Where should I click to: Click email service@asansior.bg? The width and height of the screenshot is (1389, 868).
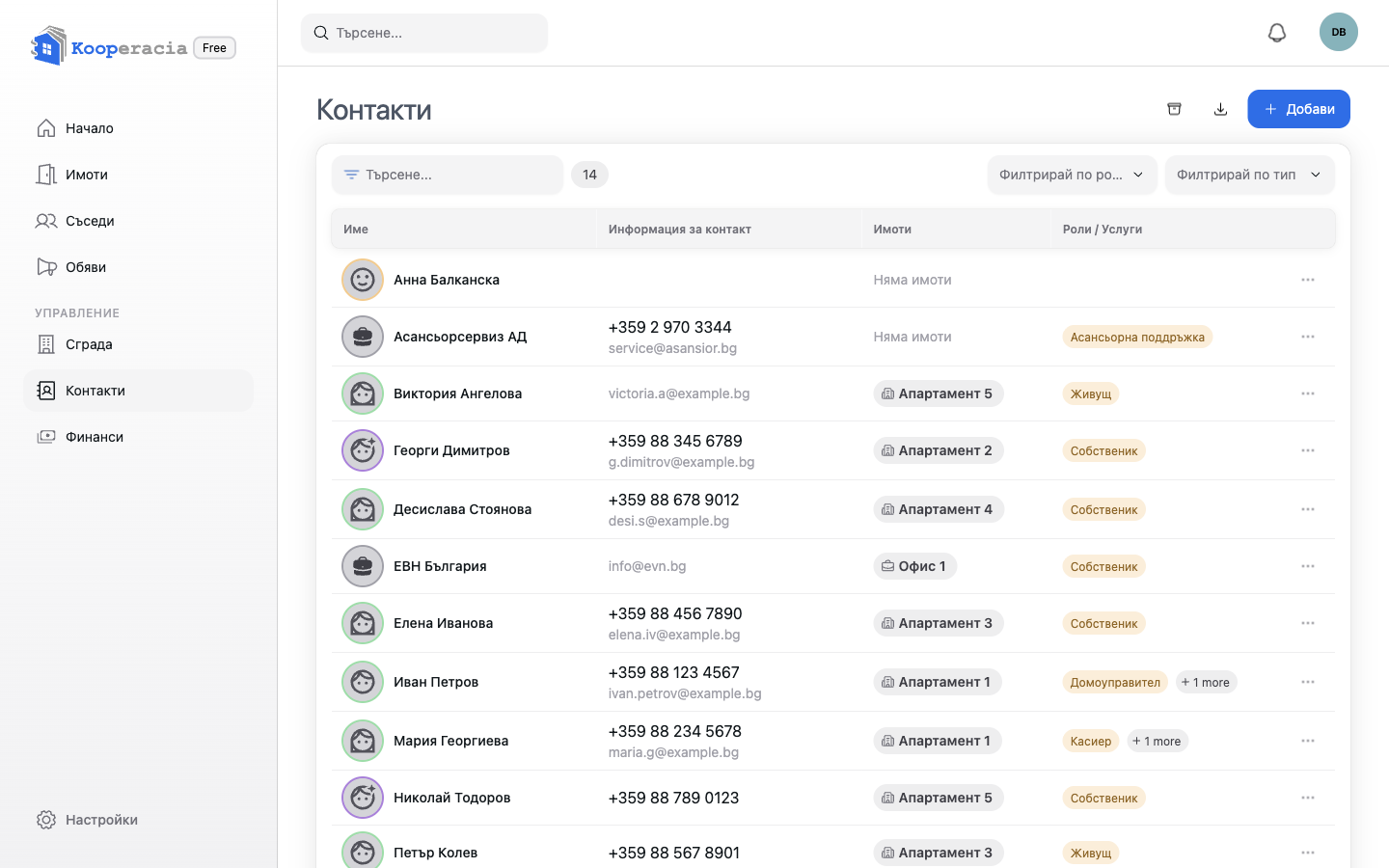(672, 348)
